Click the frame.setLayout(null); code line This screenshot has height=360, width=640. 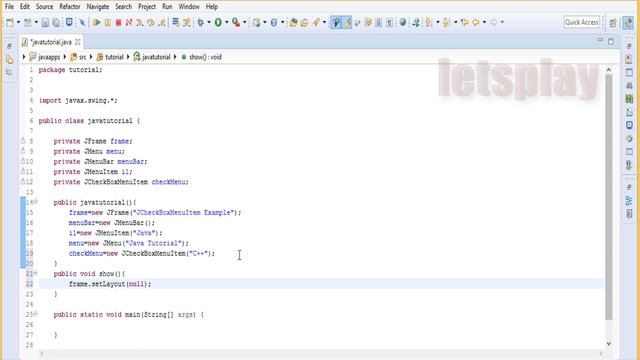click(x=110, y=284)
